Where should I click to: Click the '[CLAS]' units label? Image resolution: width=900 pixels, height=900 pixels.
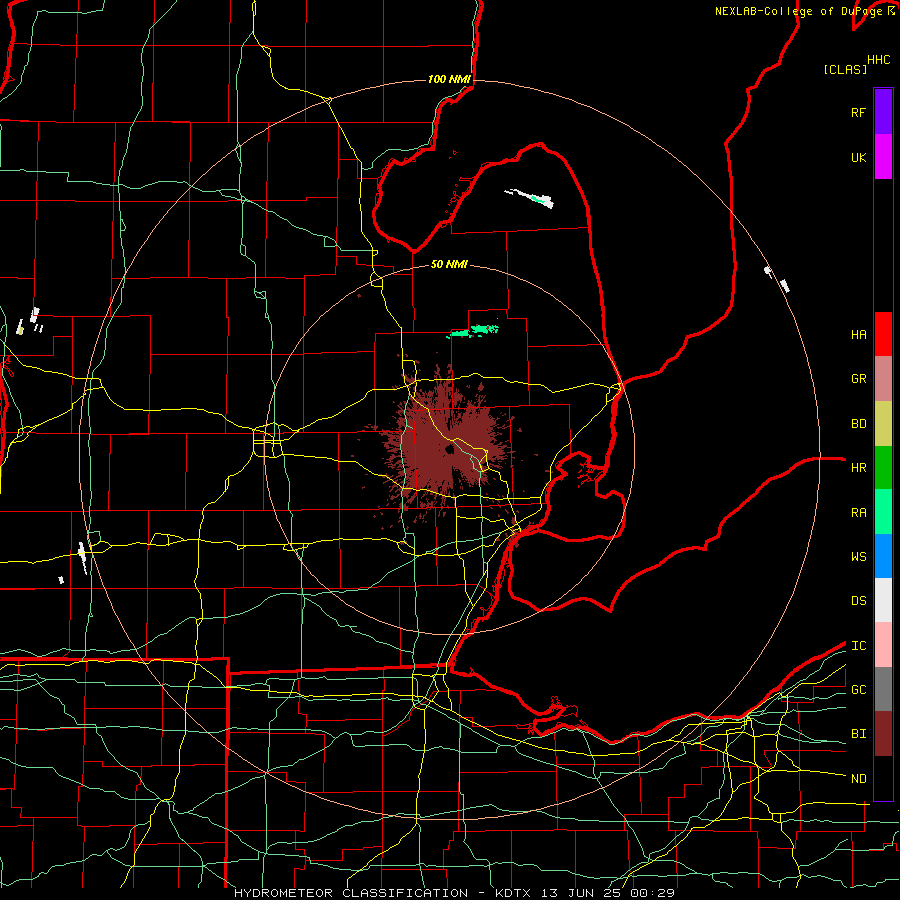coord(845,69)
